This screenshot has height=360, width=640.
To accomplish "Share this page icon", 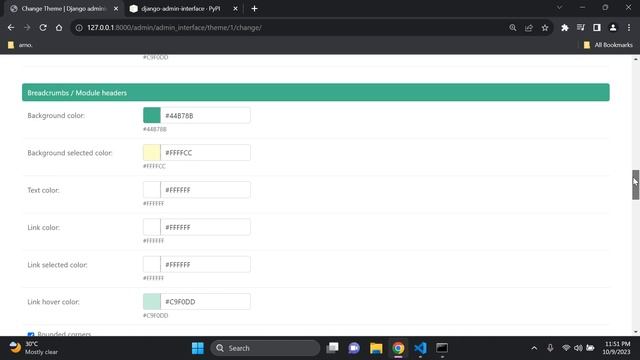I will click(529, 28).
